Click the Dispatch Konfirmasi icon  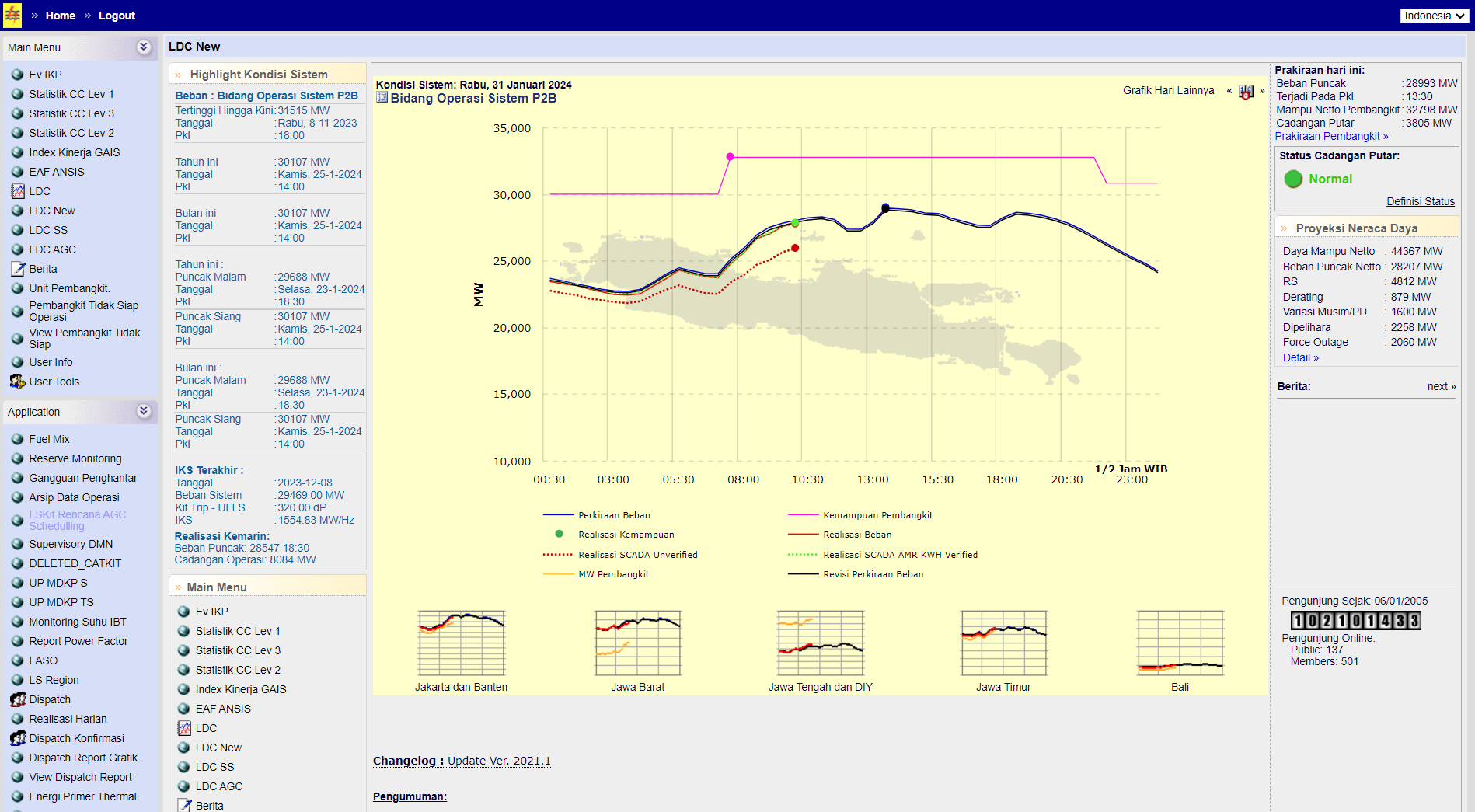(x=18, y=738)
